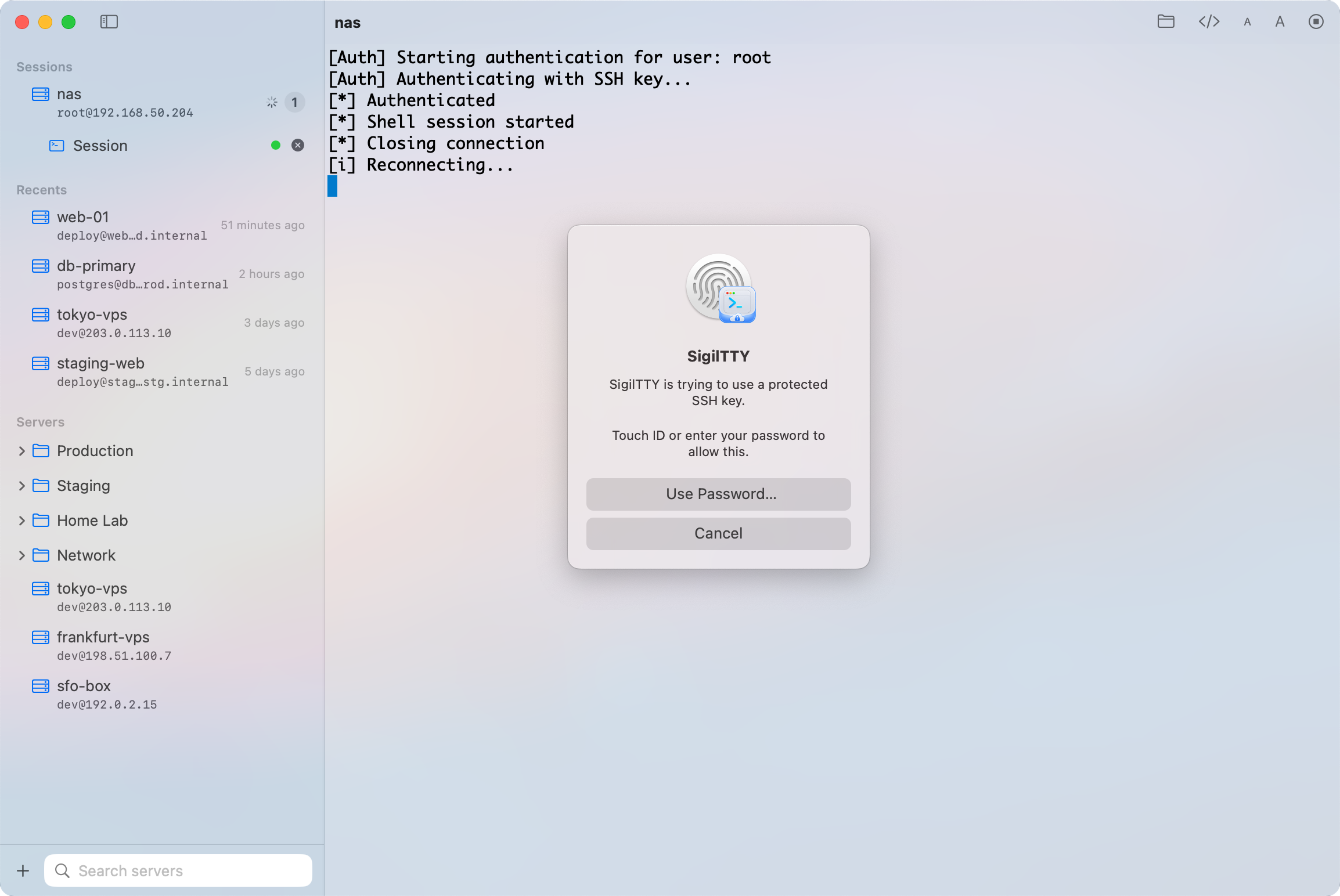Select frankfurt-vps server name
The image size is (1340, 896).
point(103,637)
